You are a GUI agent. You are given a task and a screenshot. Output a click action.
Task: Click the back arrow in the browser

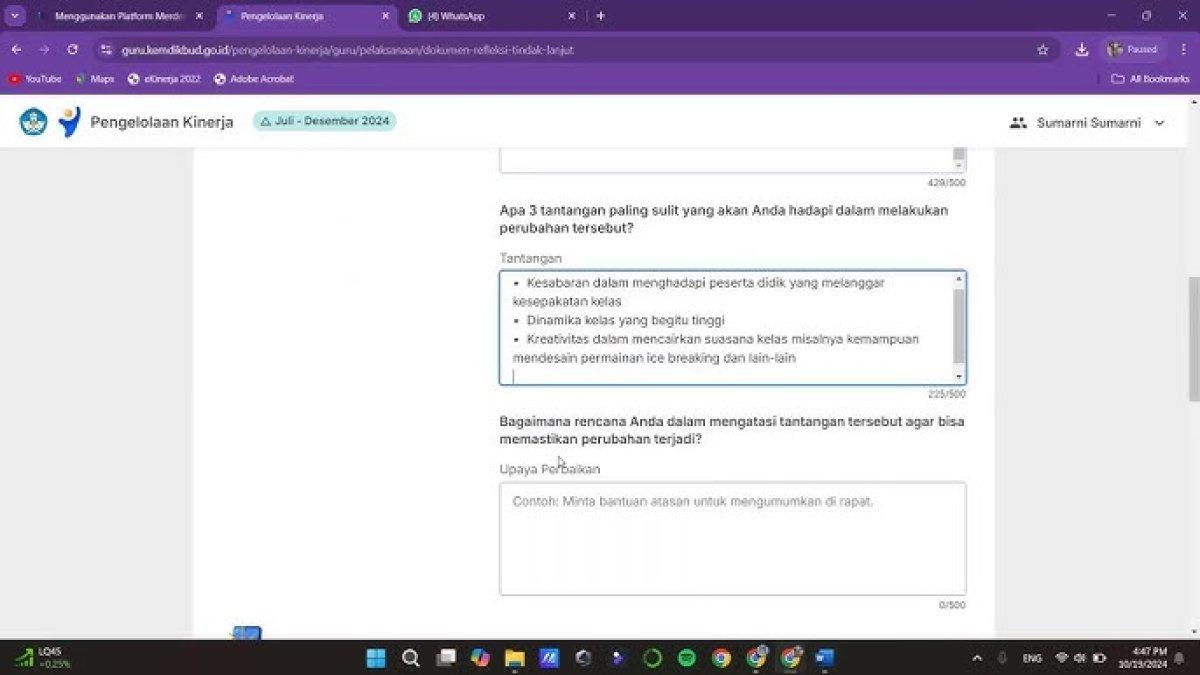coord(16,49)
